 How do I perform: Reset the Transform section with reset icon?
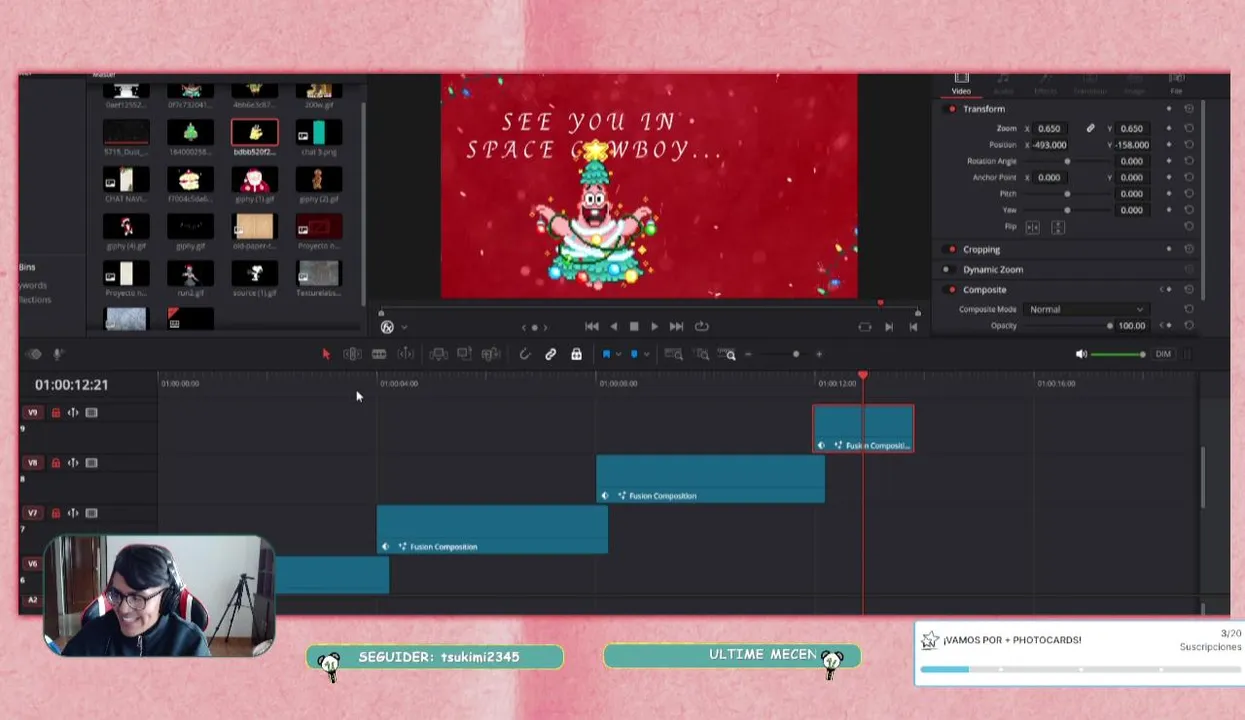(x=1189, y=109)
